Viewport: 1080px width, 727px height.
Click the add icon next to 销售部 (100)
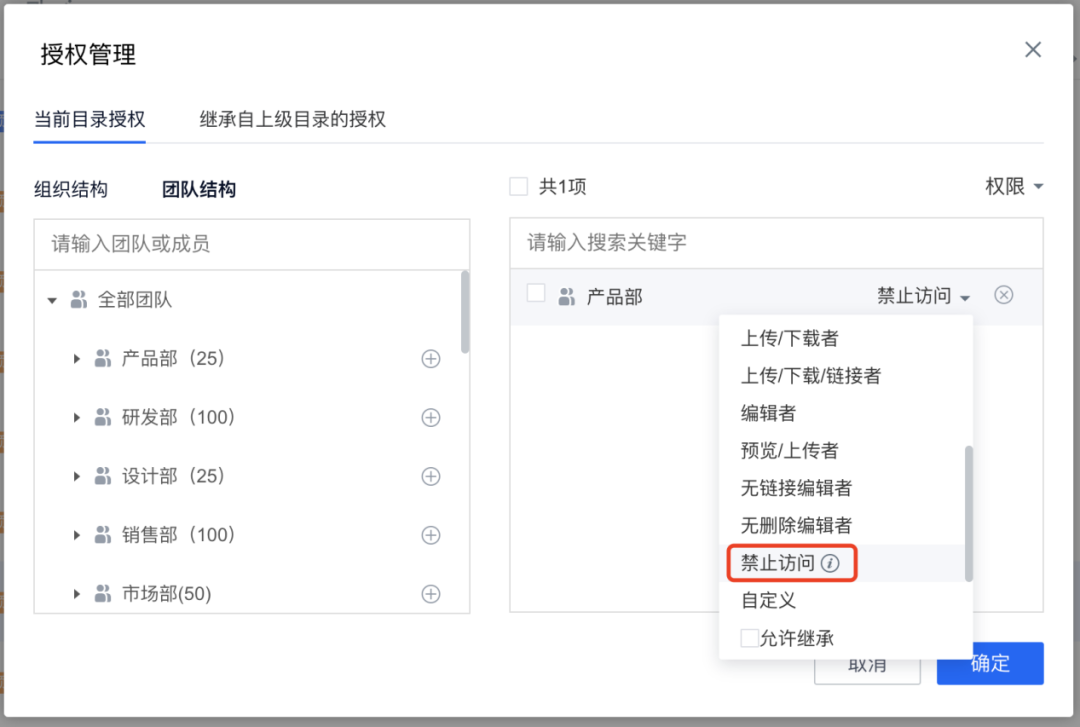click(x=430, y=535)
